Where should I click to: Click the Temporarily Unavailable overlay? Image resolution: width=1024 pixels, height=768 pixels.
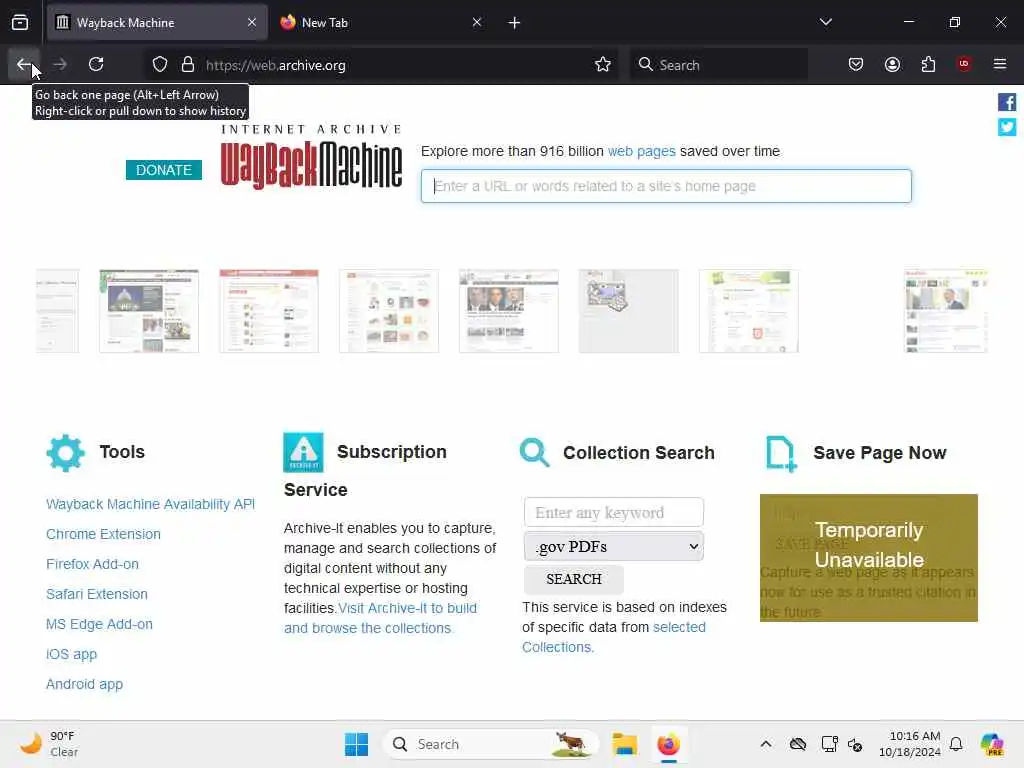pyautogui.click(x=869, y=558)
